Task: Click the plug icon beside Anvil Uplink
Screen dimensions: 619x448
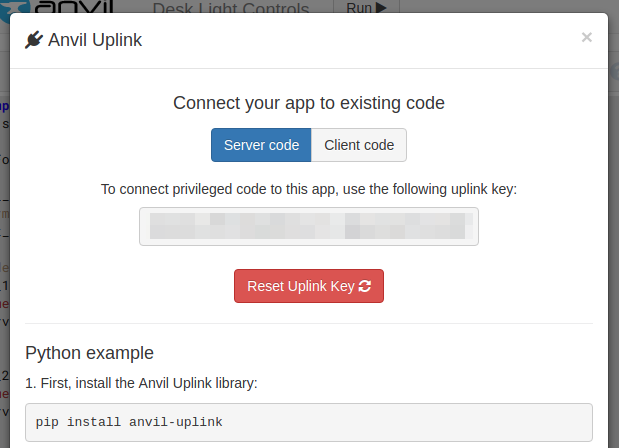Action: point(34,40)
